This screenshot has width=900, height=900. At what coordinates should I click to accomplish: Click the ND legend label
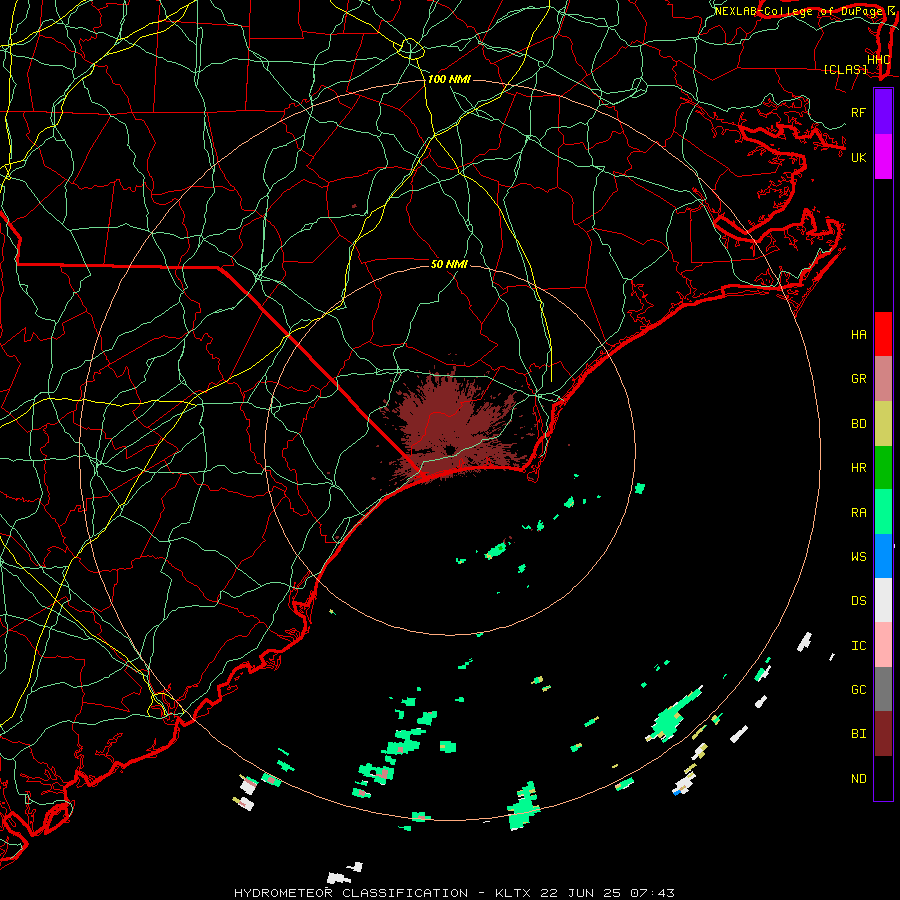(x=859, y=779)
